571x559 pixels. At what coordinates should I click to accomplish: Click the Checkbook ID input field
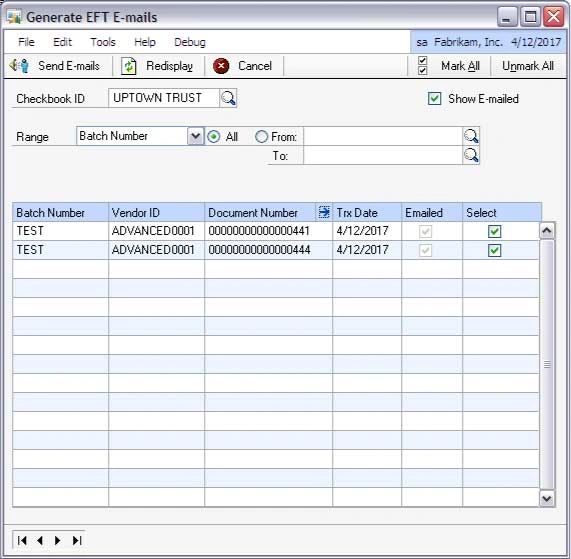(164, 98)
